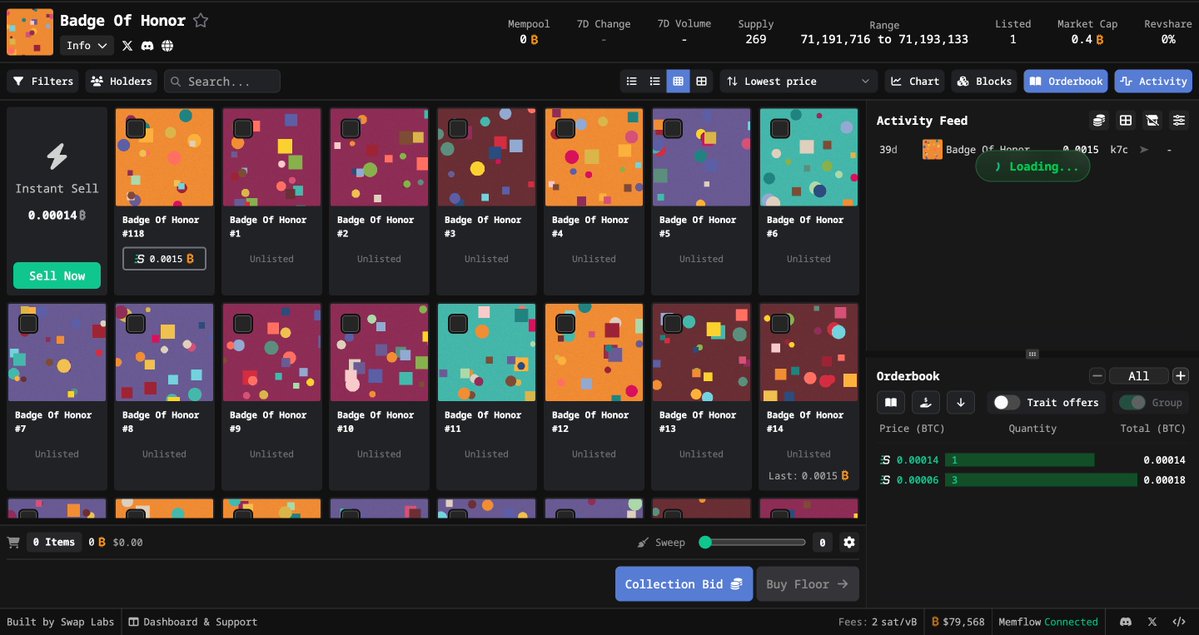Viewport: 1199px width, 635px height.
Task: Open the collection's website globe icon
Action: [167, 46]
